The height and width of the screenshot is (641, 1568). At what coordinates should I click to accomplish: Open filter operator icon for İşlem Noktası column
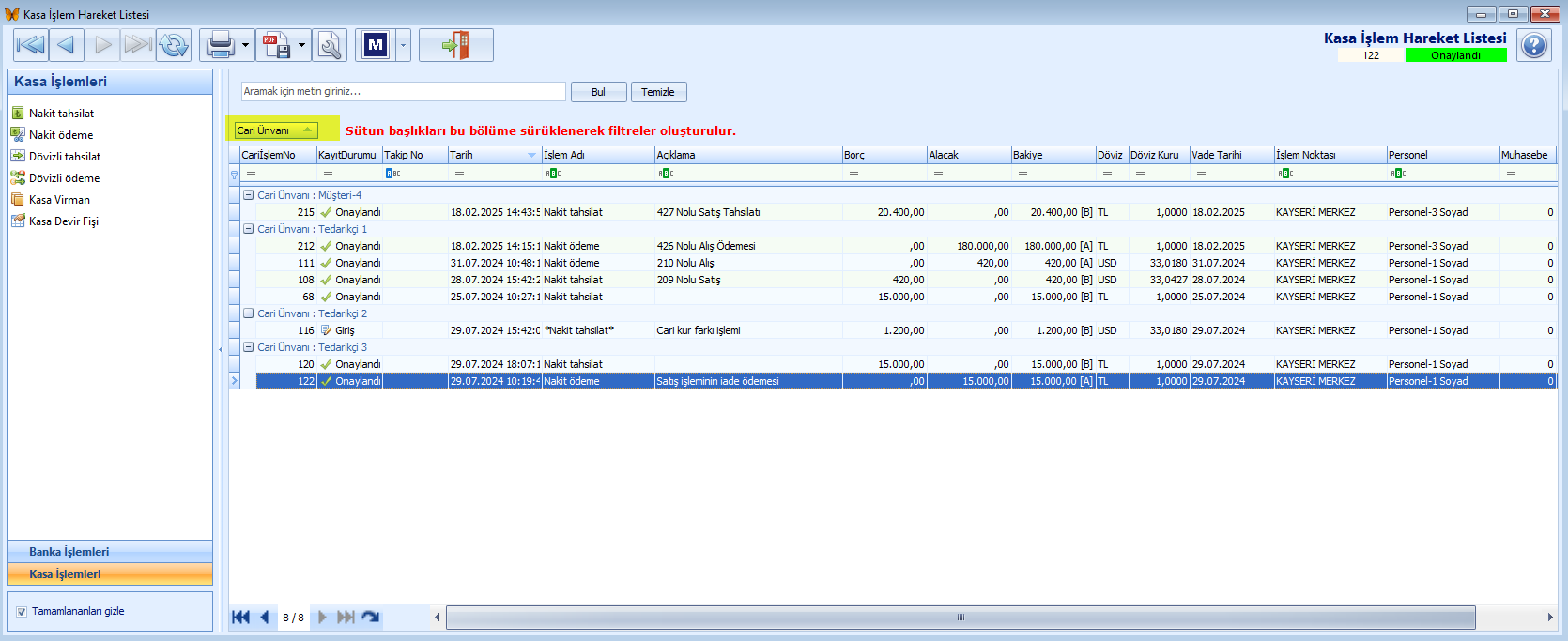pos(1285,173)
